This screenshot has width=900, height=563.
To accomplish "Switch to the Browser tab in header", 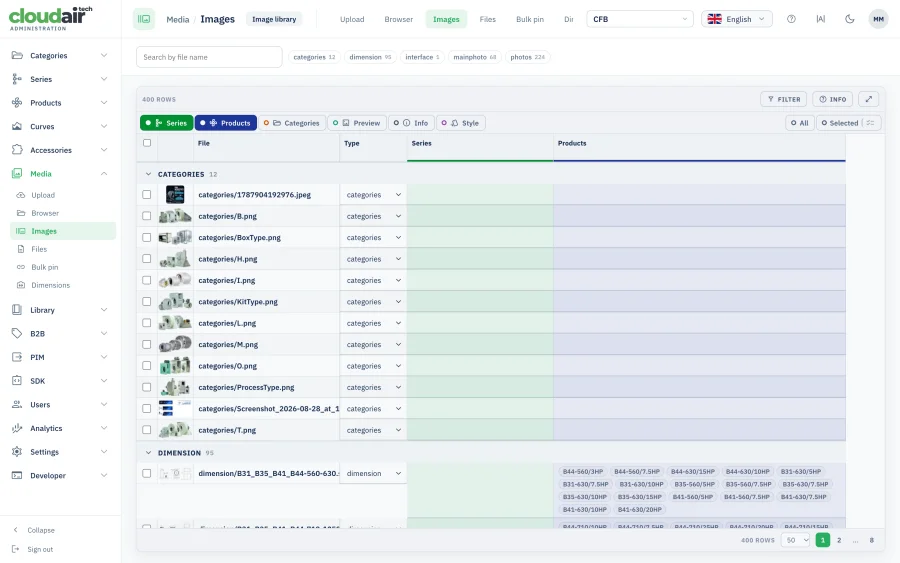I will (x=398, y=19).
